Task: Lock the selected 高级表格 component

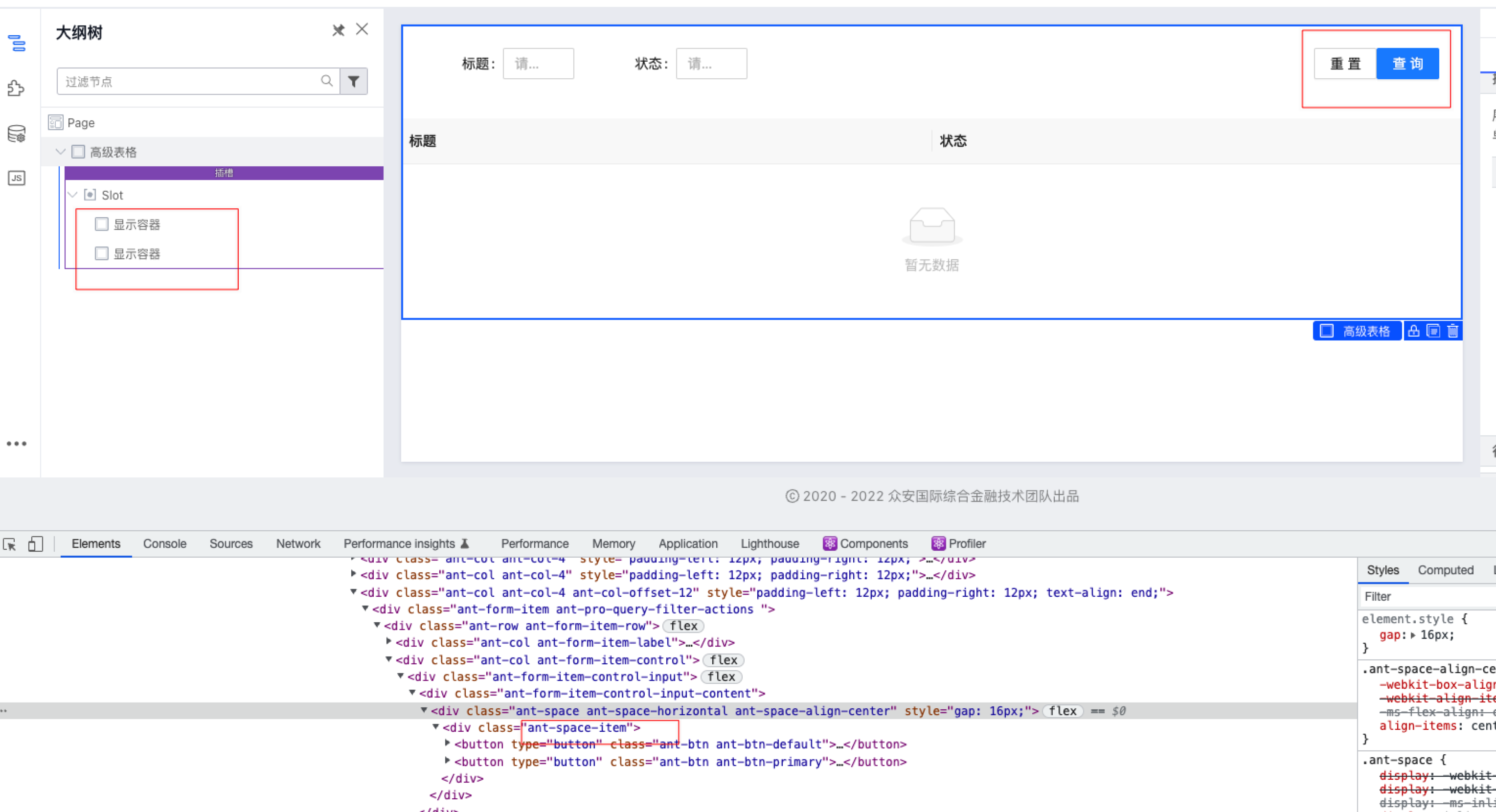Action: (x=1413, y=331)
